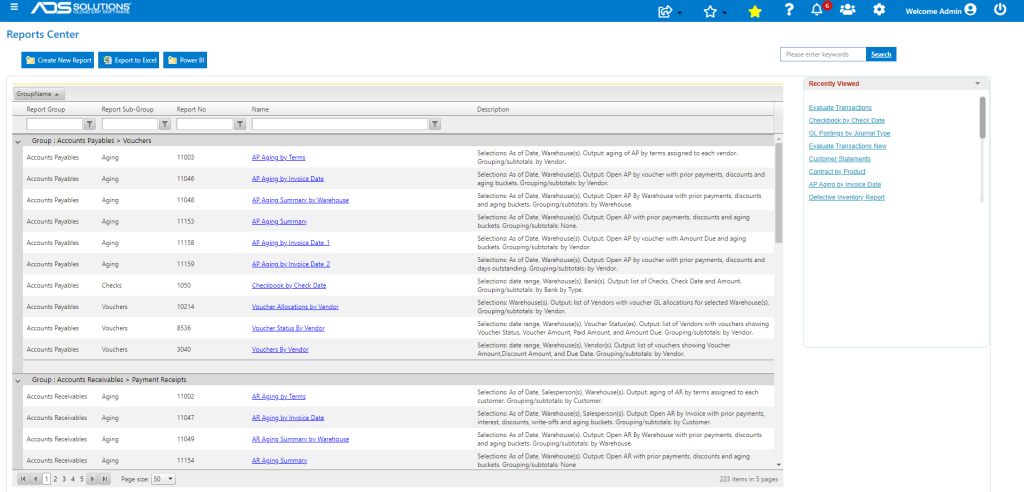This screenshot has height=492, width=1024.
Task: Open GL Postings by Journal Type link
Action: [x=850, y=133]
